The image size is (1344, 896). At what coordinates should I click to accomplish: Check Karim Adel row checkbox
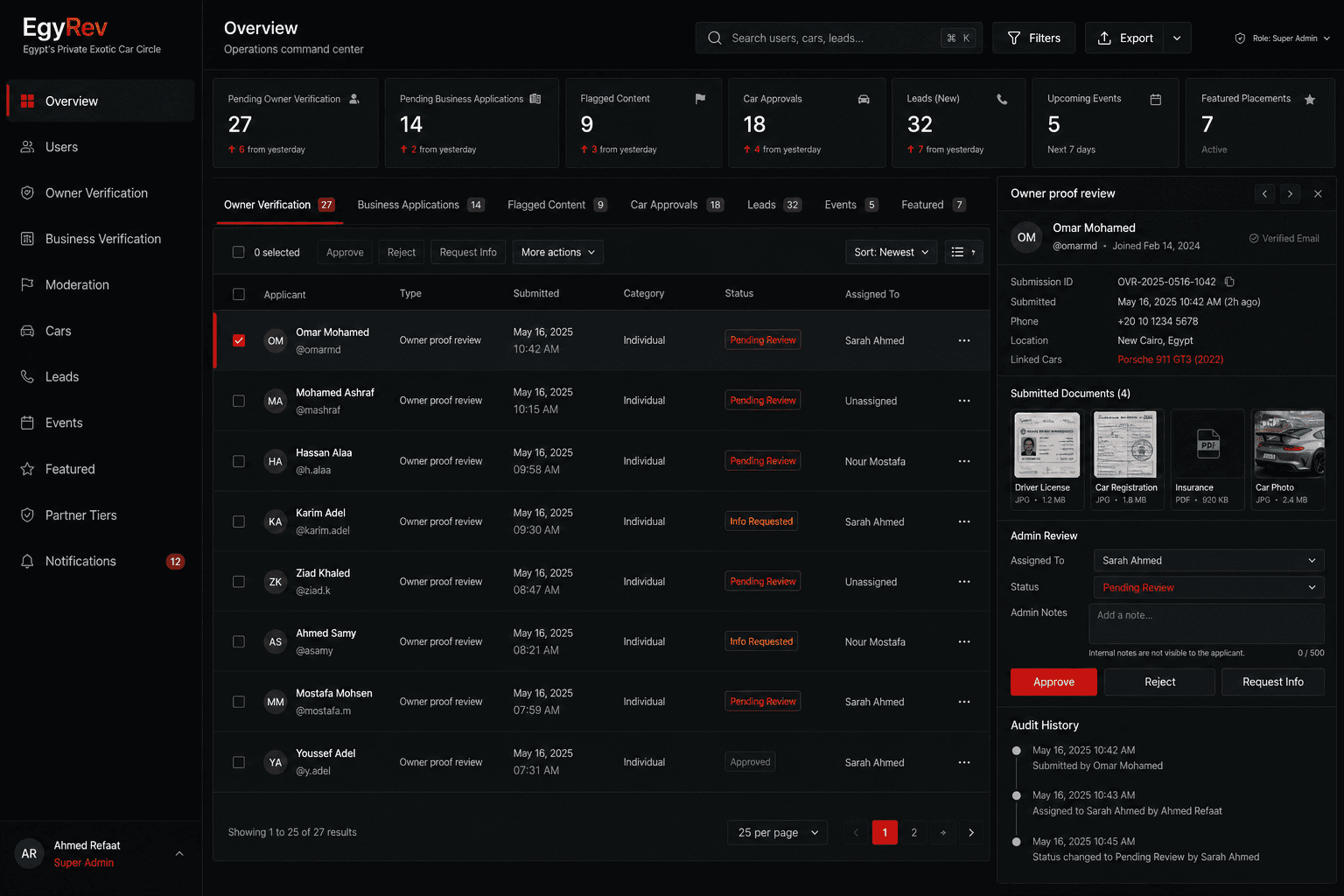click(239, 521)
